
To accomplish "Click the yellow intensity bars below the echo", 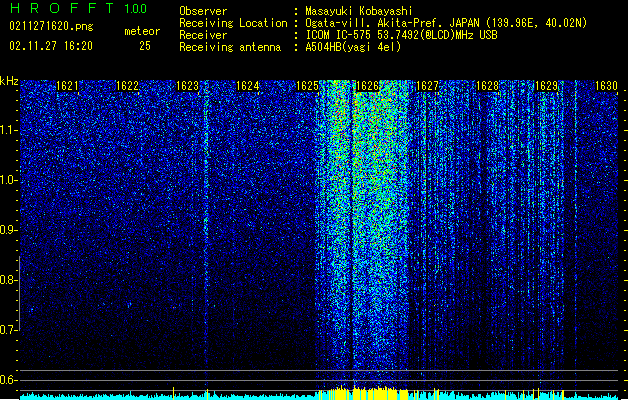I will pos(363,393).
